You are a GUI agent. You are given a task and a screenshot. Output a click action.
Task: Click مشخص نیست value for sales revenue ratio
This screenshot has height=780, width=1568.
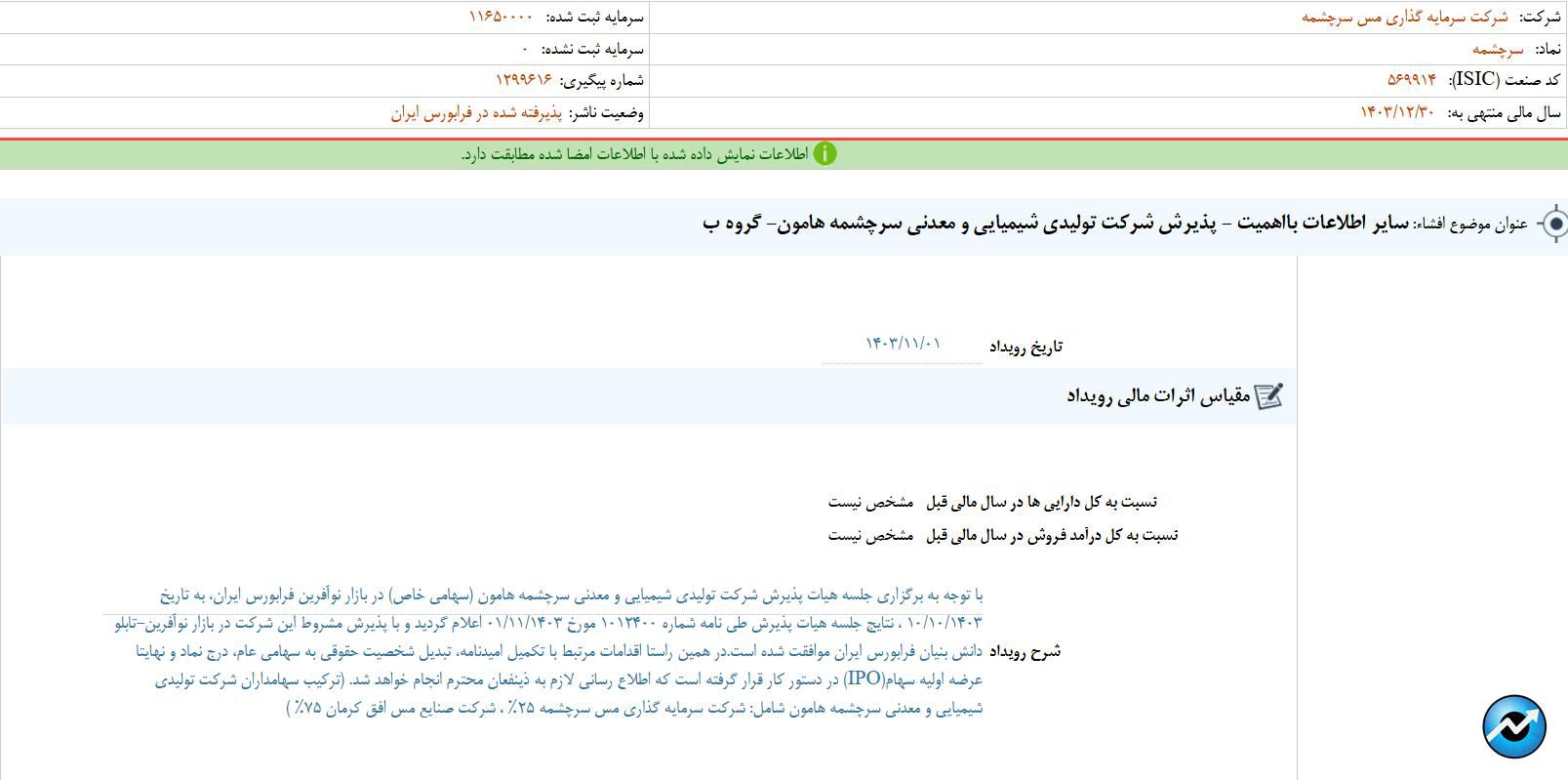(871, 535)
